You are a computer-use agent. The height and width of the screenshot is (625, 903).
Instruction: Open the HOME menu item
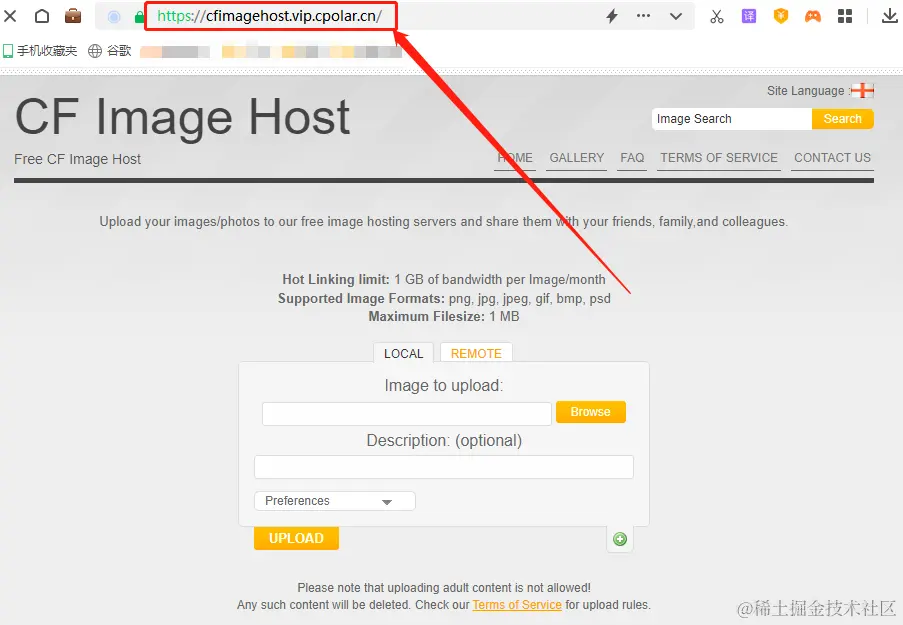point(515,158)
